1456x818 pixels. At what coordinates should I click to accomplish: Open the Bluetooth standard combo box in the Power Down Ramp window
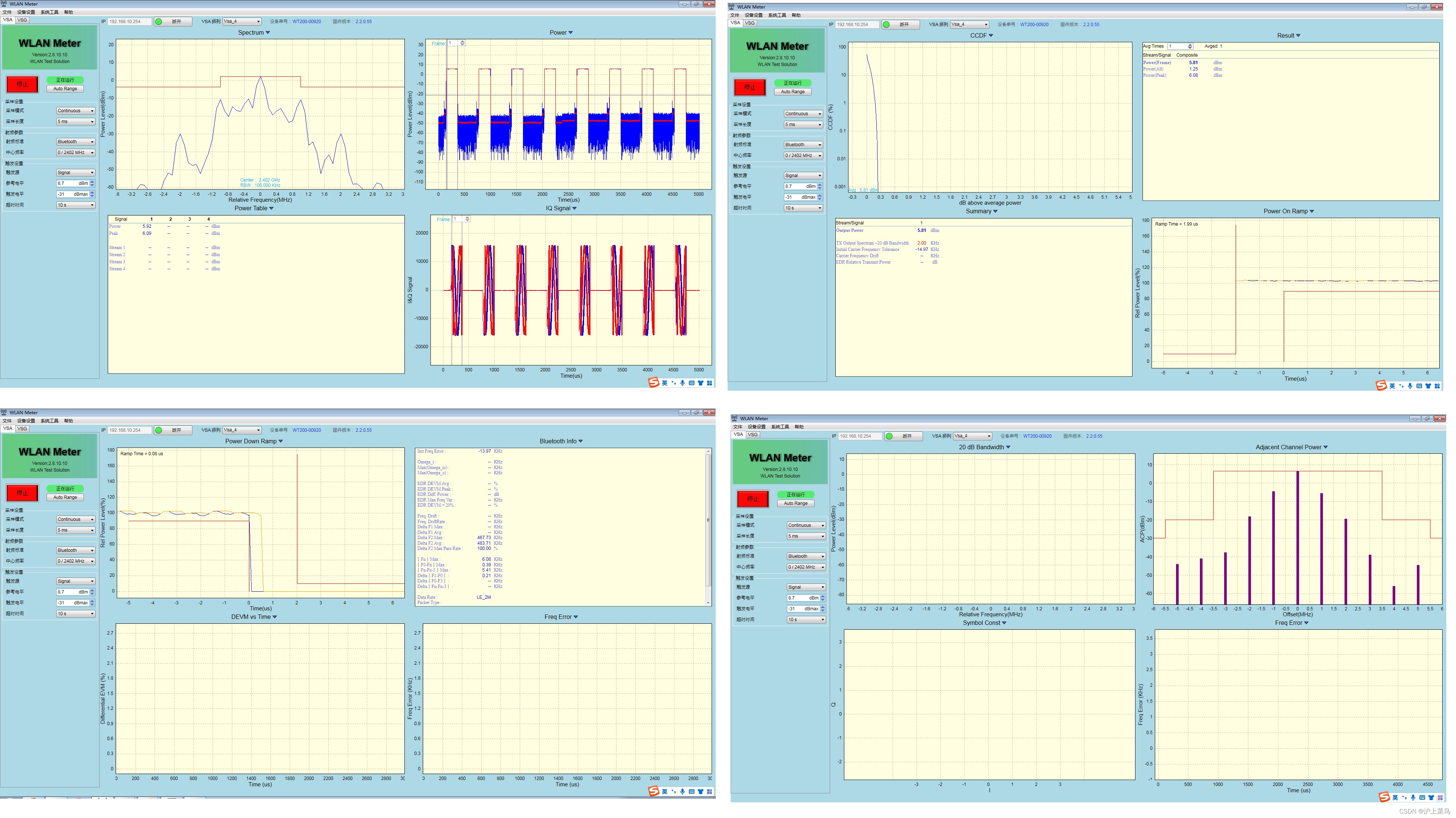(x=75, y=550)
